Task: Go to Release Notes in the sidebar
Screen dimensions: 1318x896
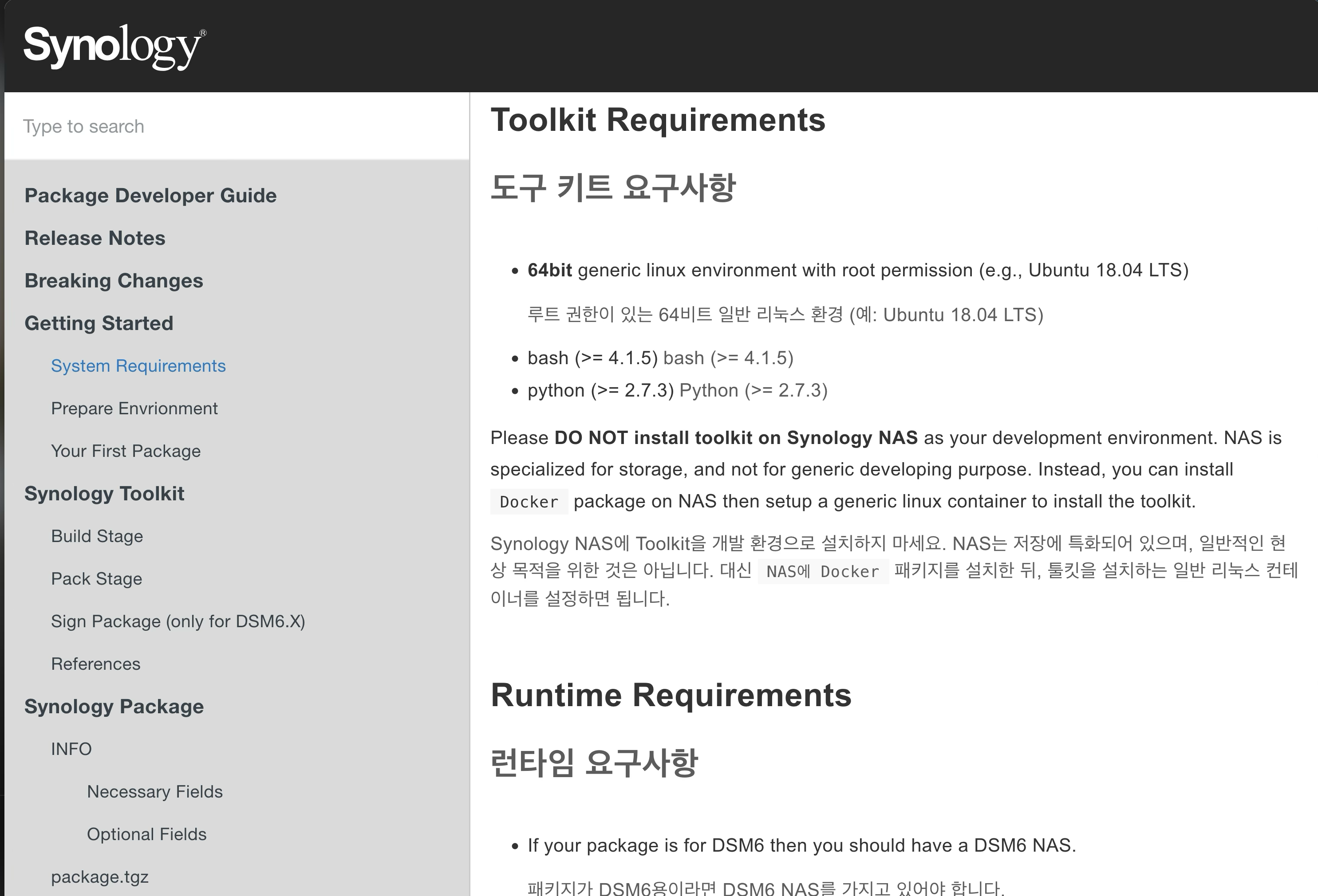Action: click(x=95, y=238)
